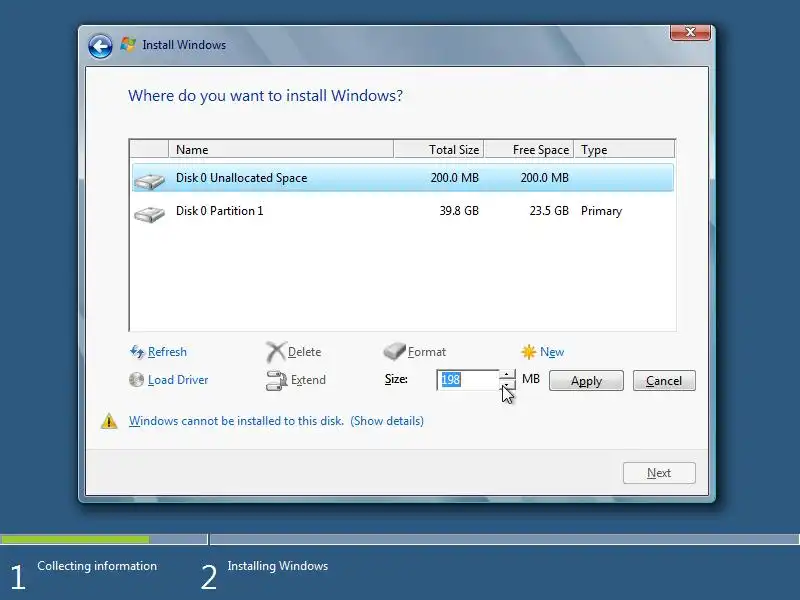
Task: Click the Disk 0 Partition 1 drive icon
Action: [149, 214]
